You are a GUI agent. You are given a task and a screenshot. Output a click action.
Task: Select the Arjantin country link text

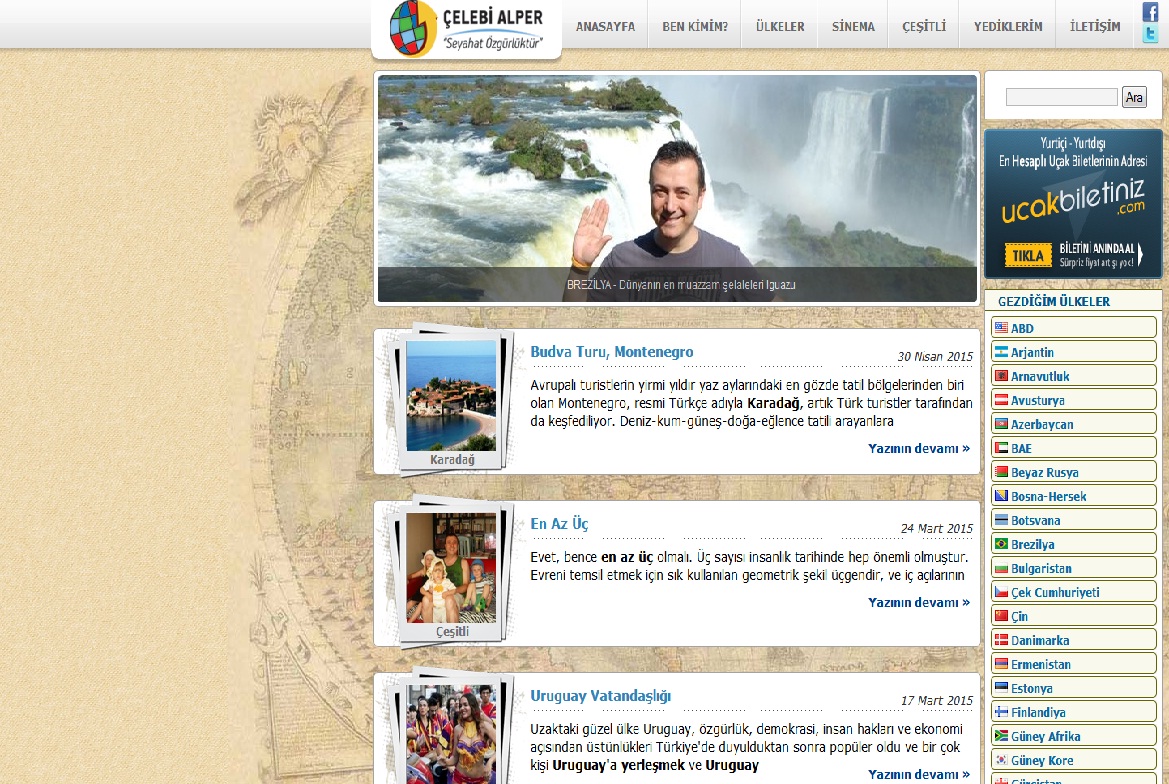[x=1033, y=352]
